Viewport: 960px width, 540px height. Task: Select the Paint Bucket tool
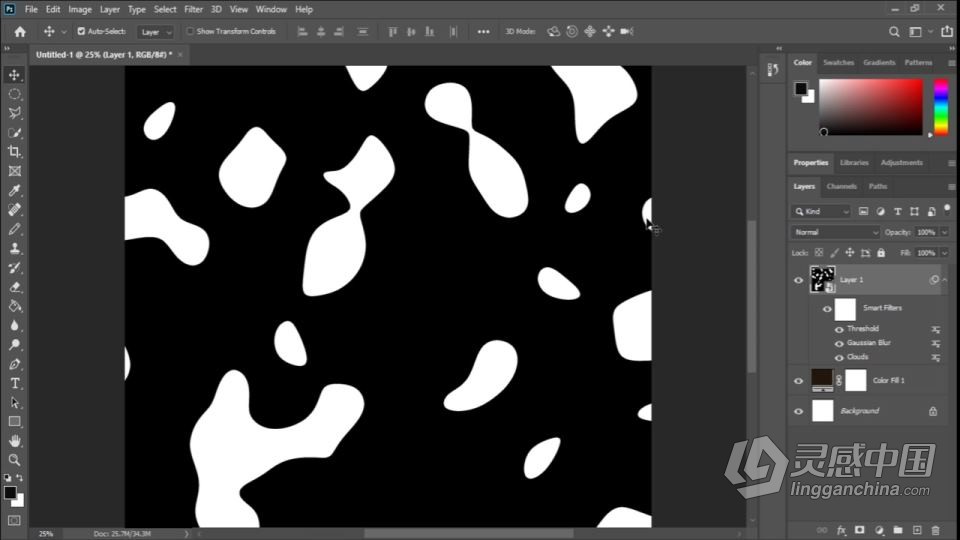coord(14,306)
